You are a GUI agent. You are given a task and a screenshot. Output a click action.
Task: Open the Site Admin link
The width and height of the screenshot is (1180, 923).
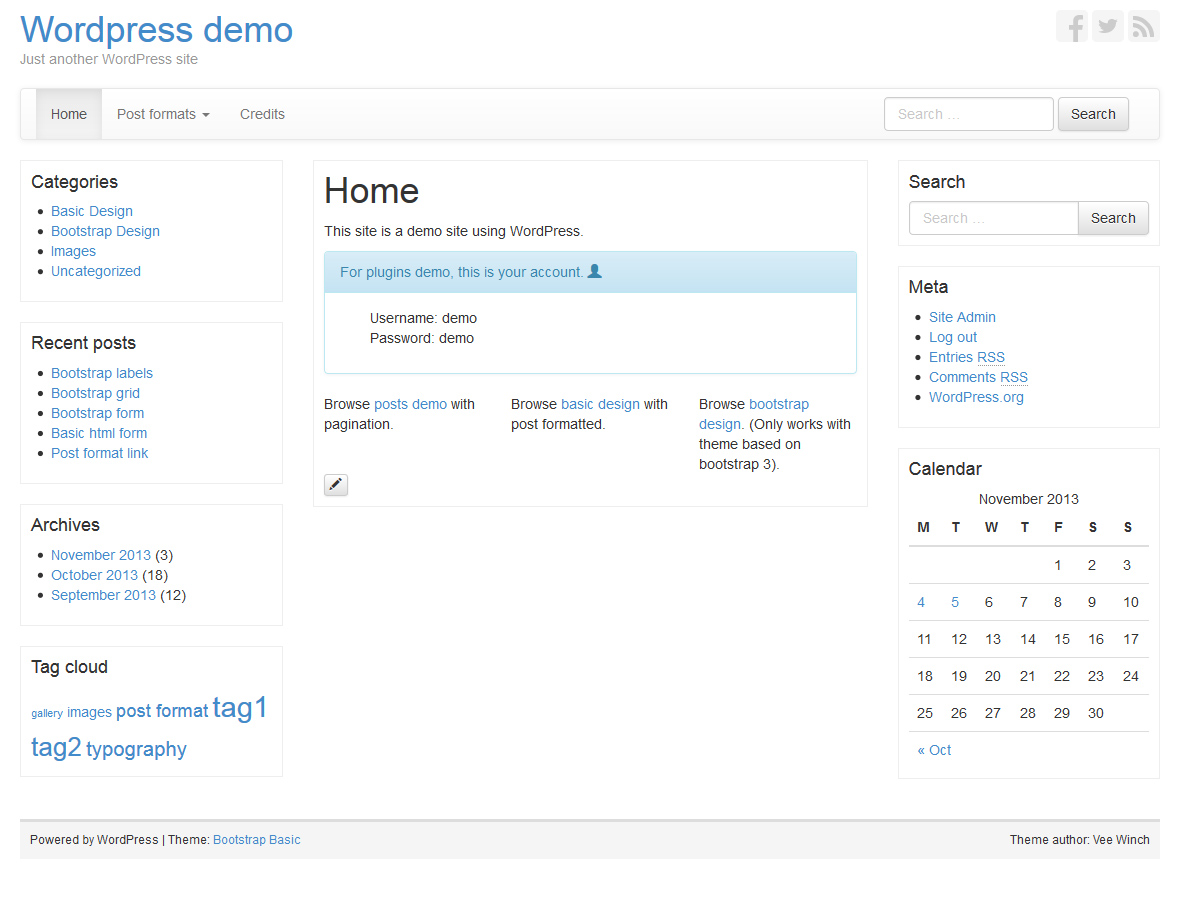click(962, 318)
